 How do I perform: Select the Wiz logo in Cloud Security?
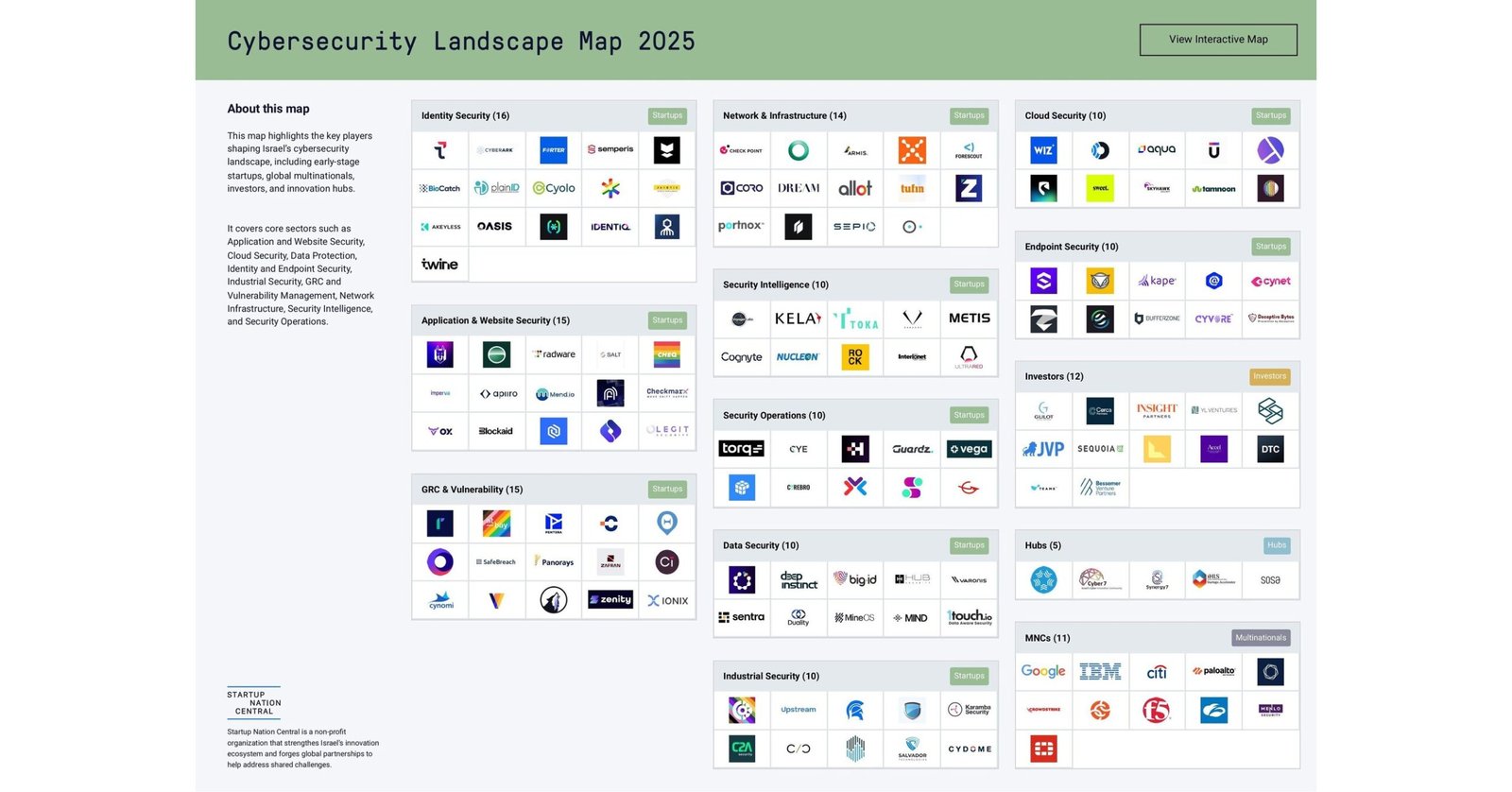pos(1043,150)
